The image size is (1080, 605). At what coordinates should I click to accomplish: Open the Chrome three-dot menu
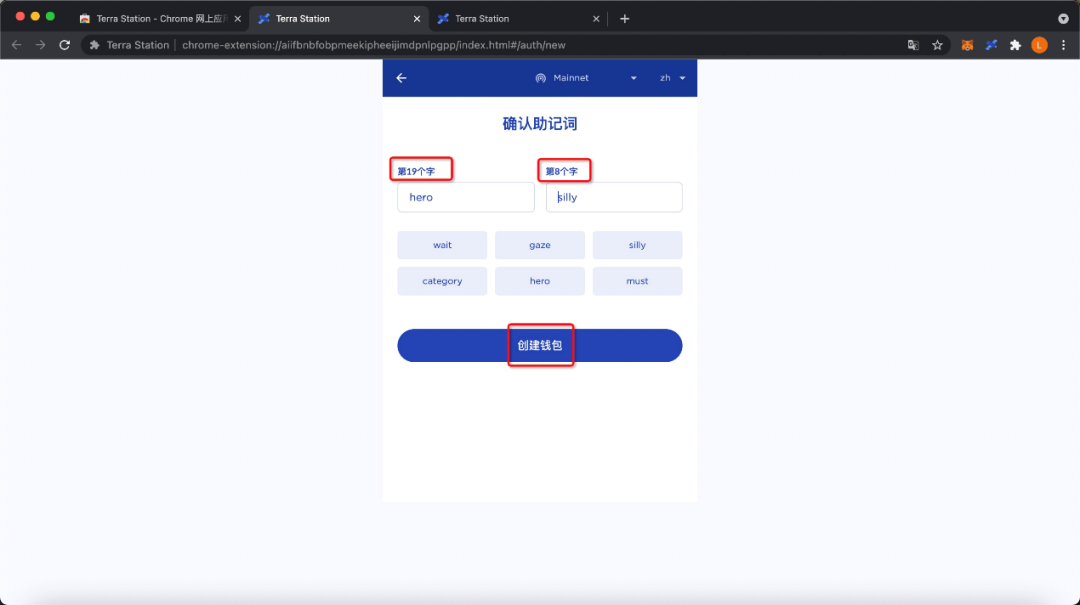pos(1063,44)
